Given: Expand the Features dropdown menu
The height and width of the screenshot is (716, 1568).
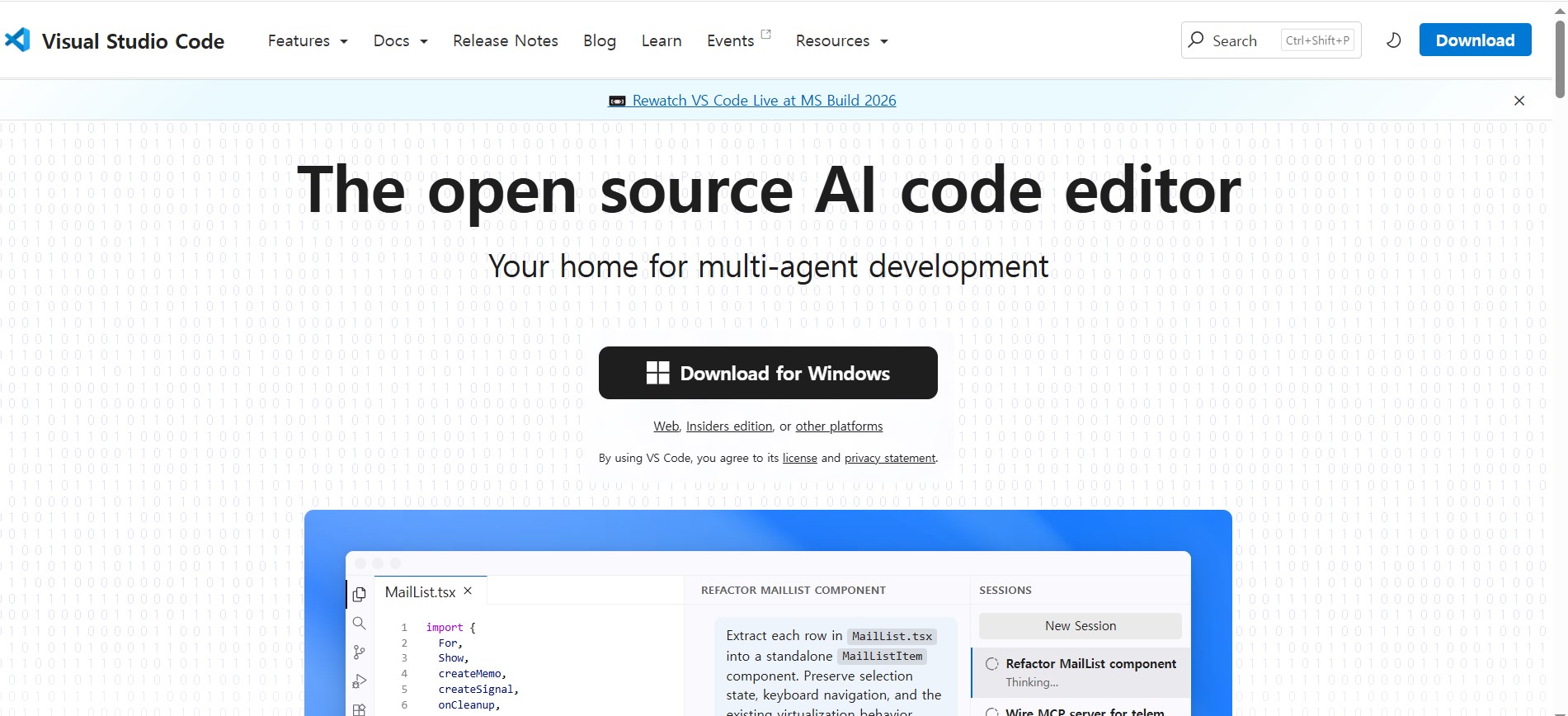Looking at the screenshot, I should click(x=308, y=40).
